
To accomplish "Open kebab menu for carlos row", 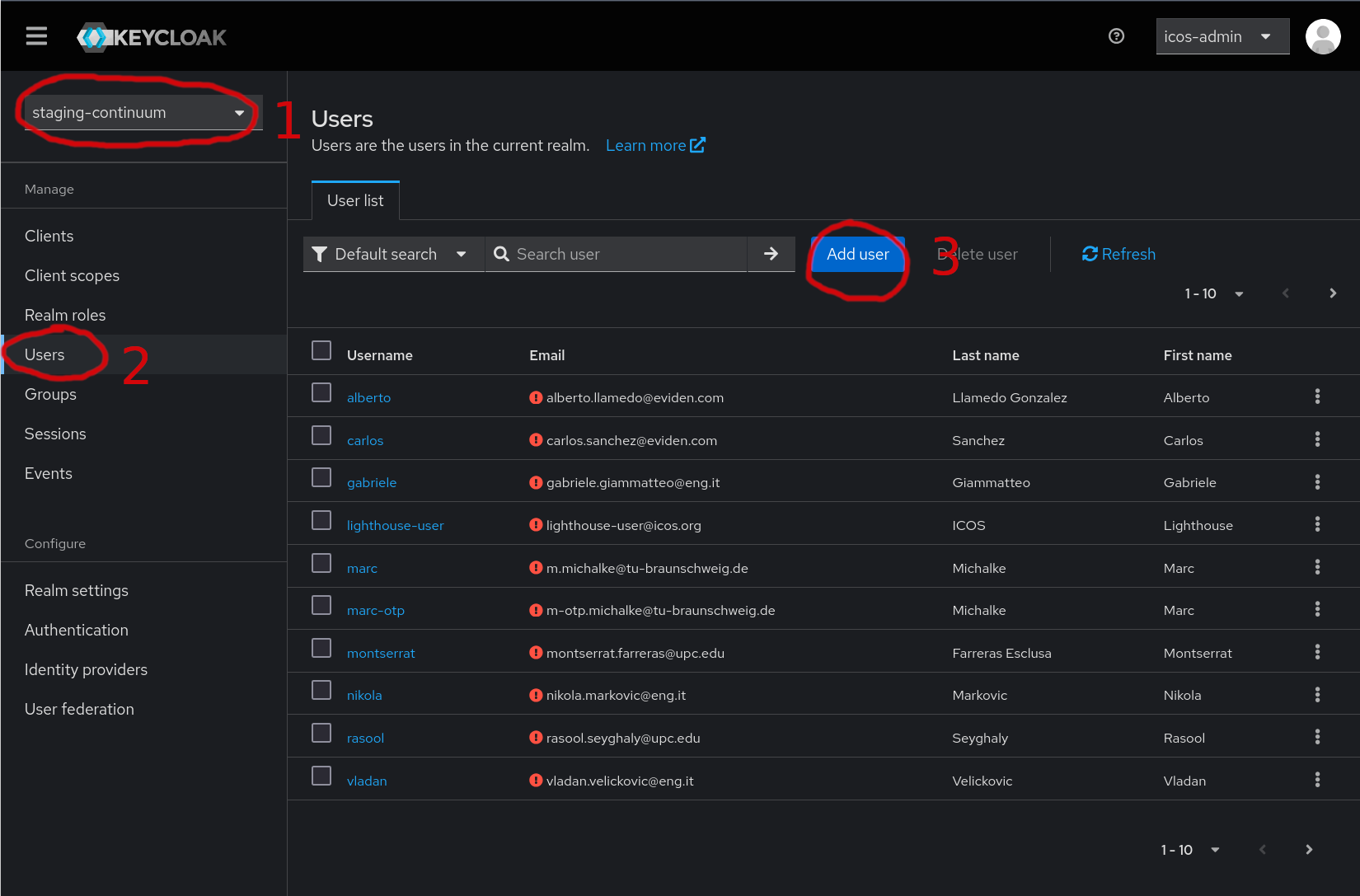I will tap(1317, 439).
